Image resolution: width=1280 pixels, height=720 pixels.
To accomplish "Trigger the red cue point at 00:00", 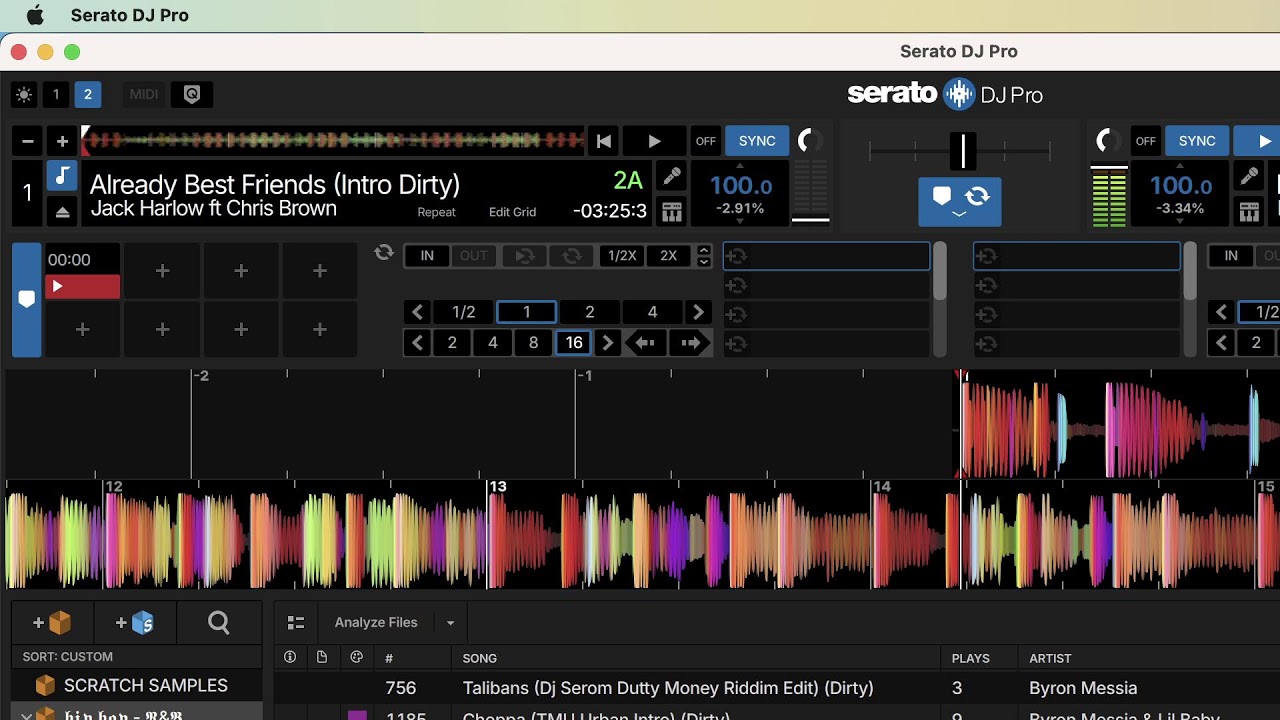I will point(83,287).
